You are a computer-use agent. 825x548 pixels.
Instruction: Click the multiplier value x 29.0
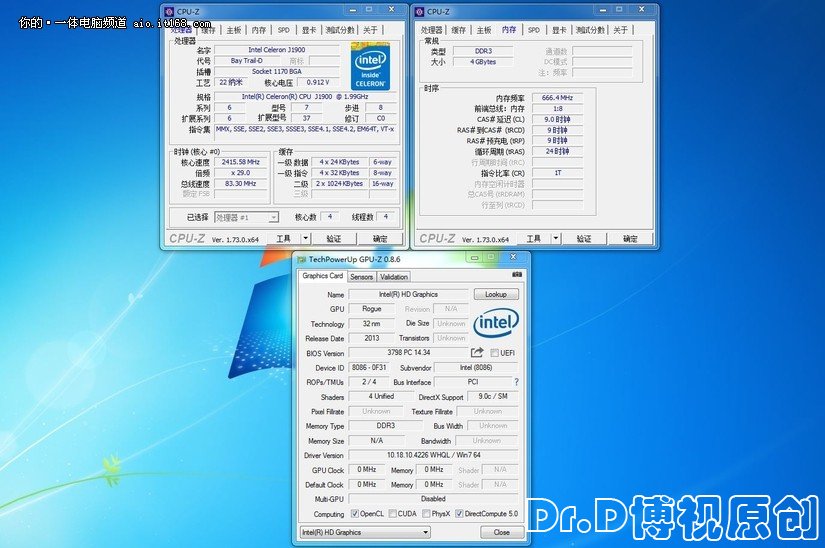(241, 173)
